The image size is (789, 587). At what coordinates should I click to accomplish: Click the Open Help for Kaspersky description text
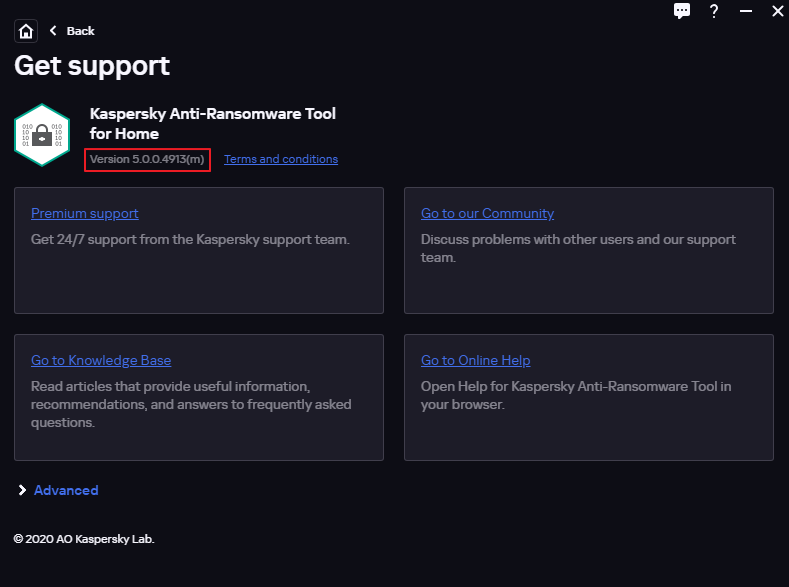tap(576, 395)
